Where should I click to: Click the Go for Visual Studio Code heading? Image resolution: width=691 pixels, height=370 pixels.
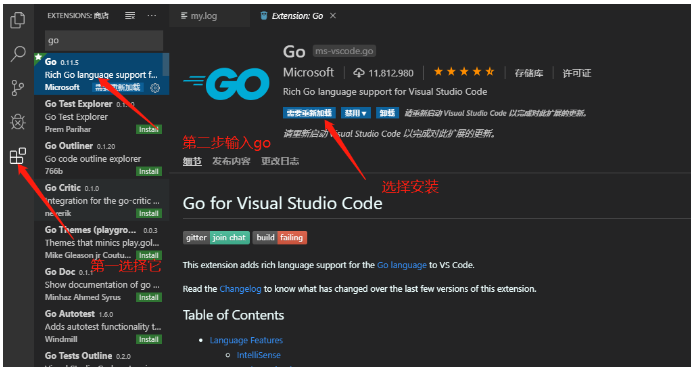tap(282, 203)
